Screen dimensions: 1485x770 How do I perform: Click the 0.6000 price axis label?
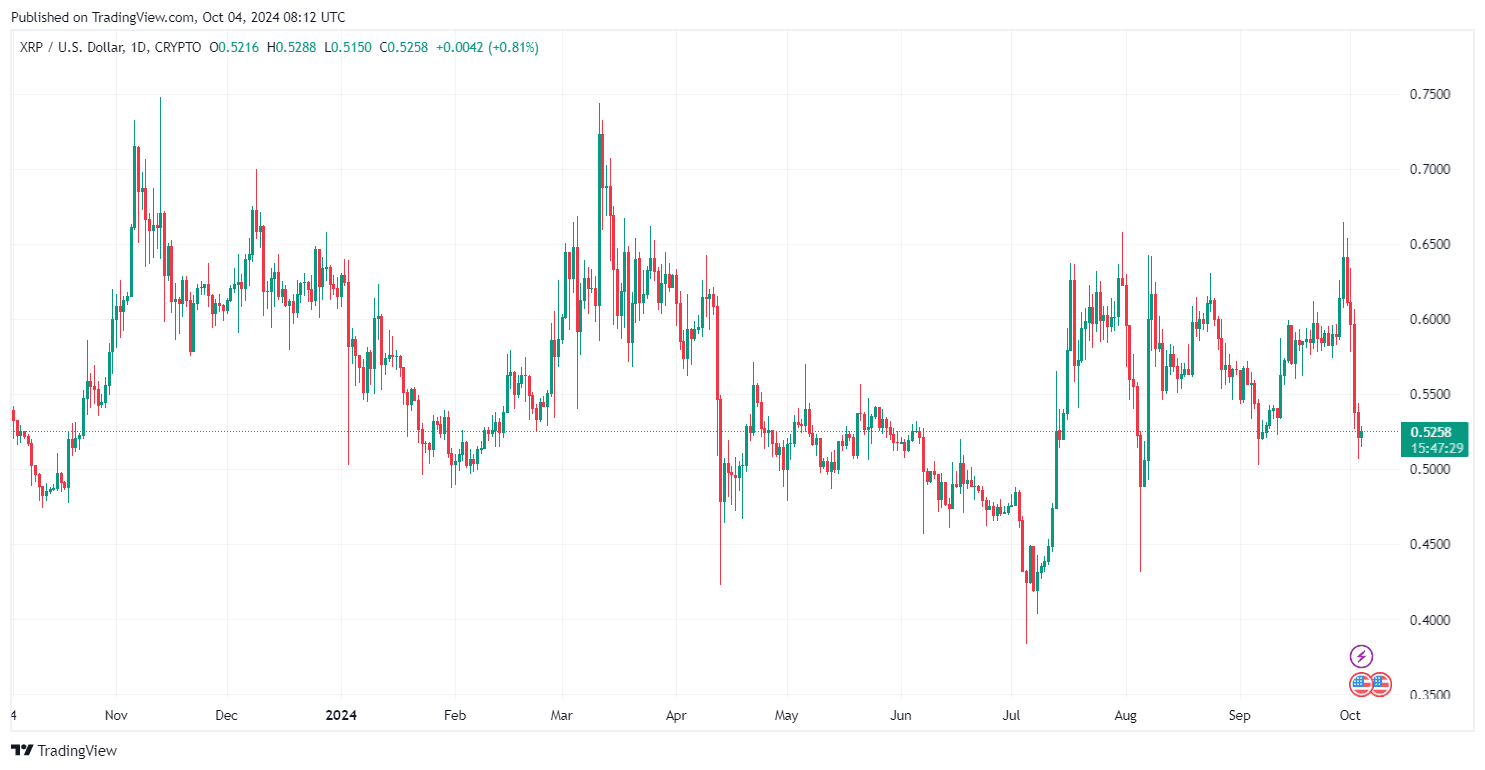1430,320
